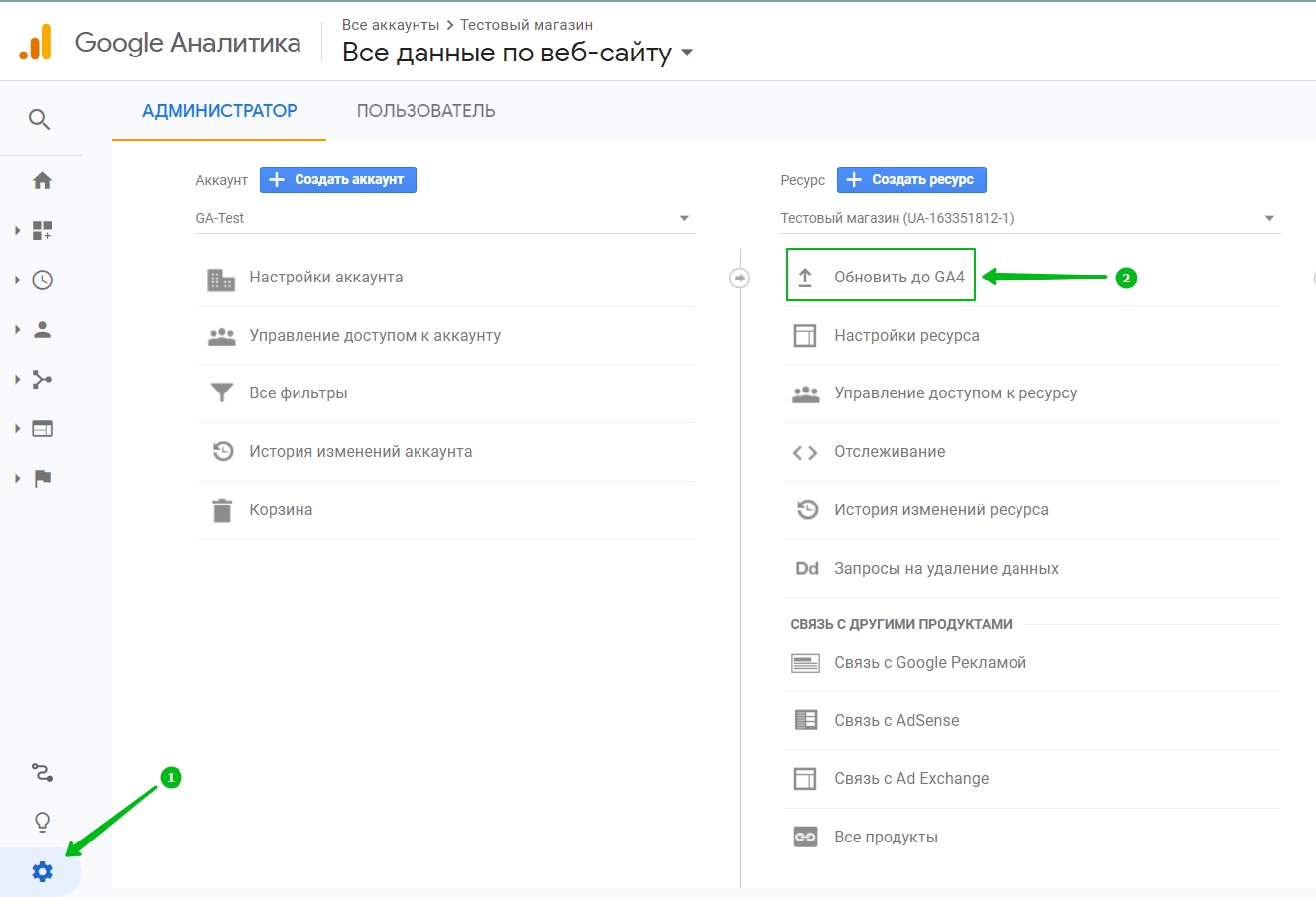The width and height of the screenshot is (1316, 897).
Task: Open Conversions flag icon in sidebar
Action: (42, 478)
